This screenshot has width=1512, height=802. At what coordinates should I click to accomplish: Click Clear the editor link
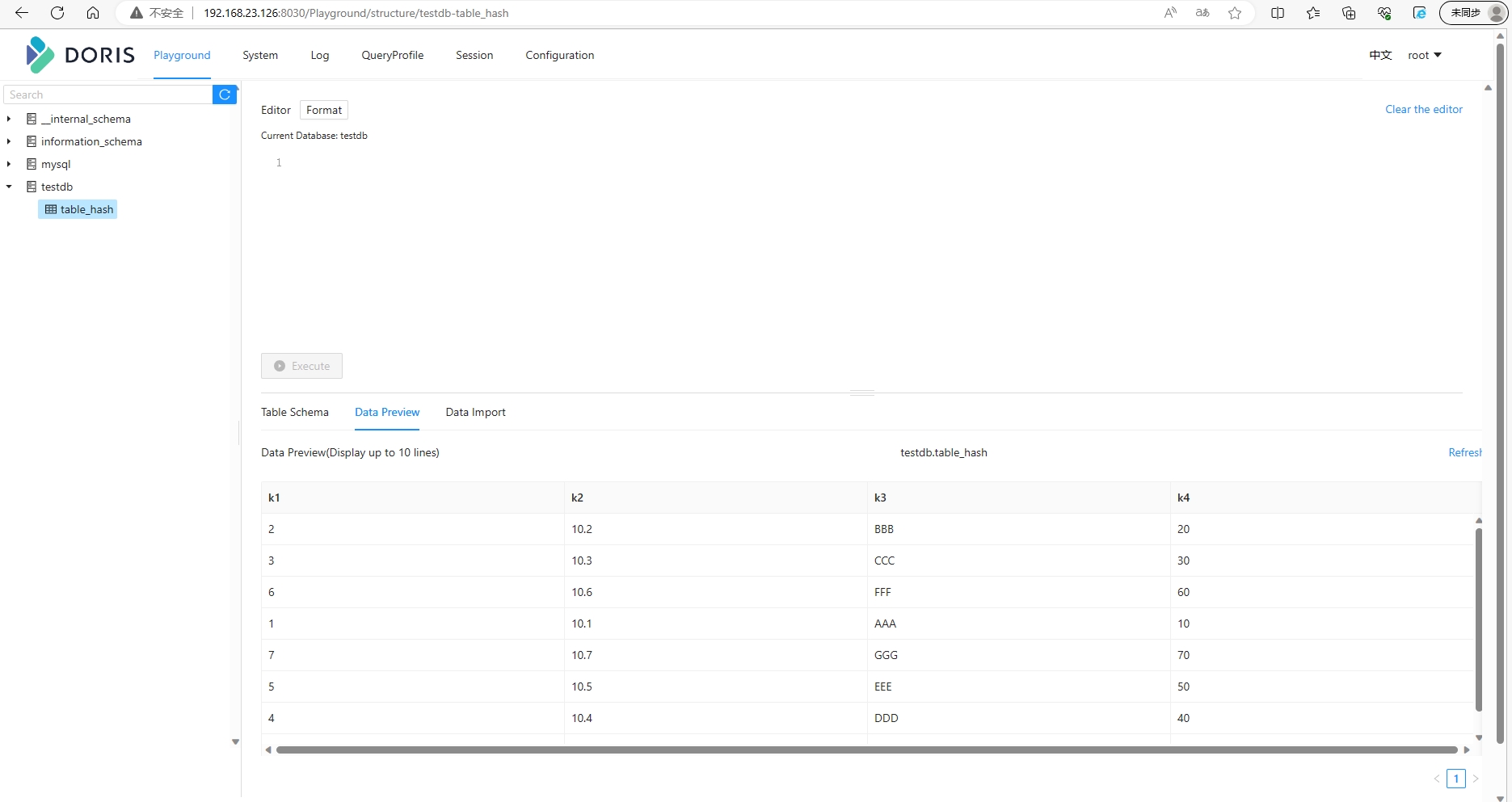[1424, 109]
